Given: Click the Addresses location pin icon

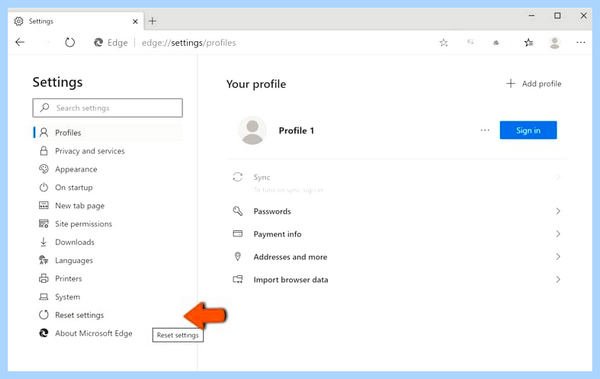Looking at the screenshot, I should [238, 256].
